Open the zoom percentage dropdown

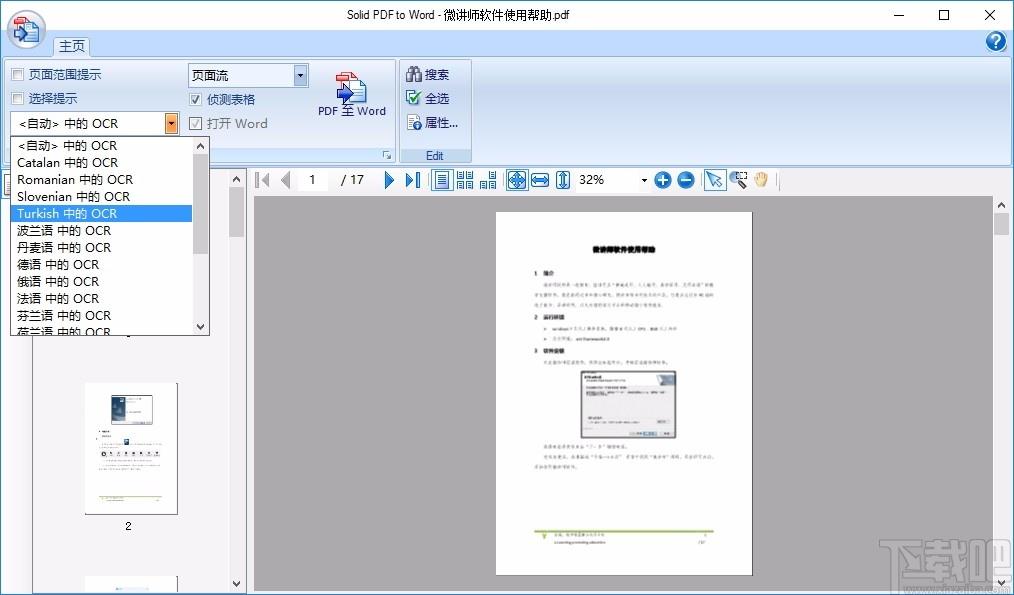tap(643, 180)
